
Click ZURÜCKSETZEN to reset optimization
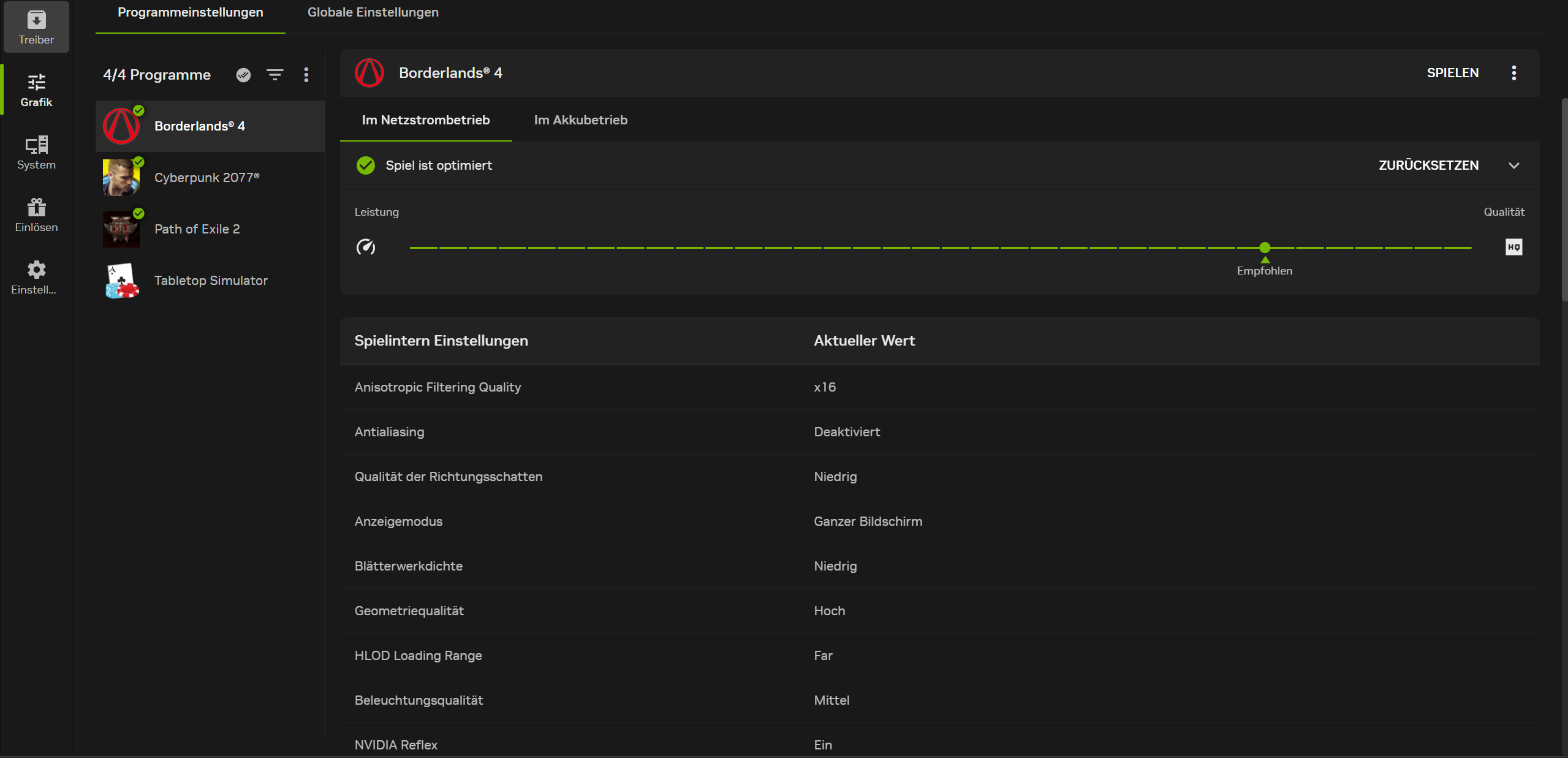pos(1428,165)
